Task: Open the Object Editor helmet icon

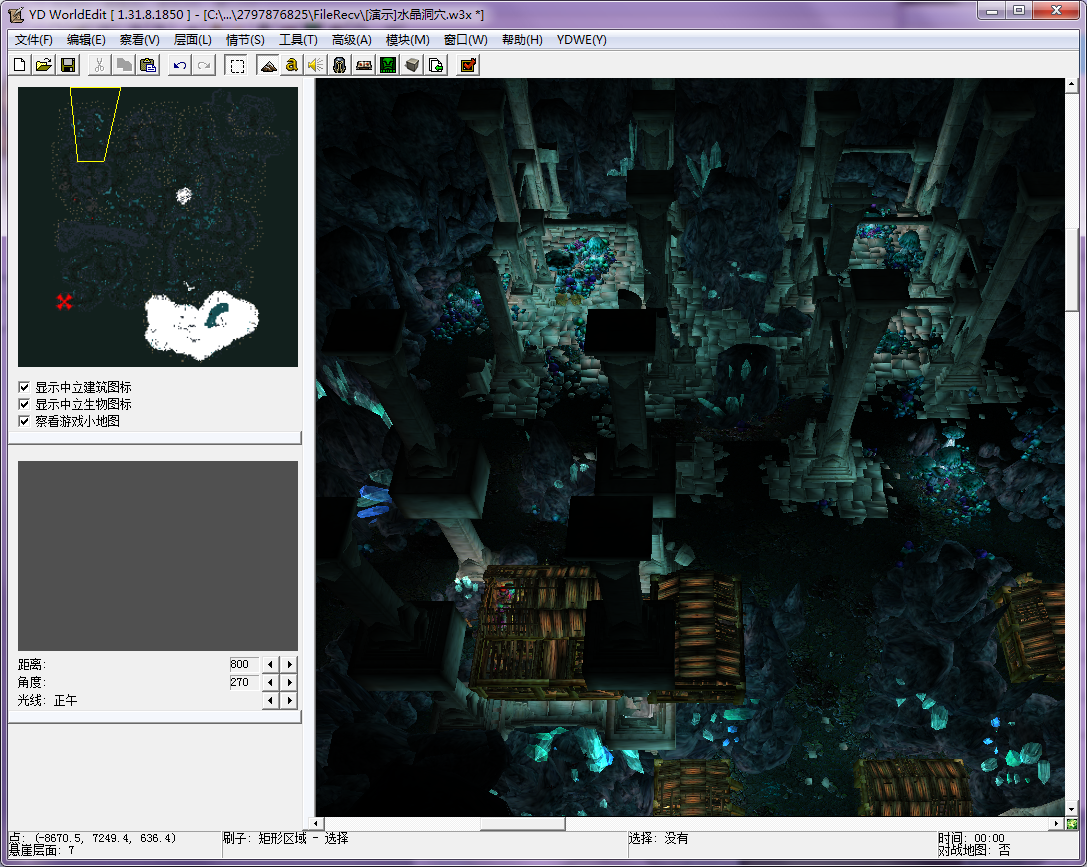Action: (339, 65)
